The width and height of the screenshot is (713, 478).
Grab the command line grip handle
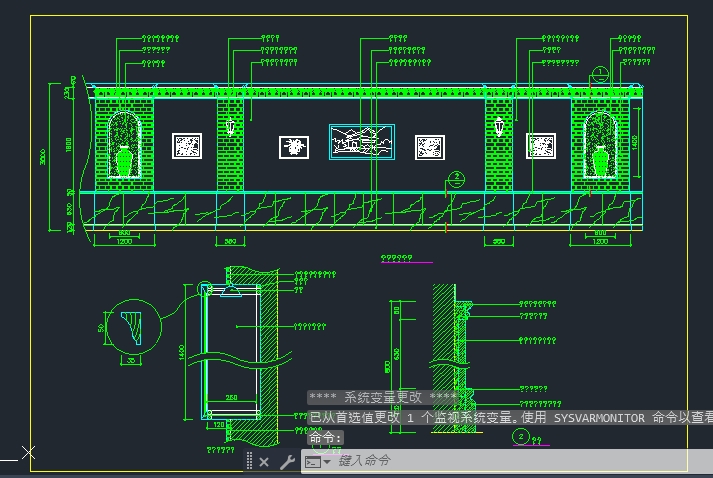[249, 460]
